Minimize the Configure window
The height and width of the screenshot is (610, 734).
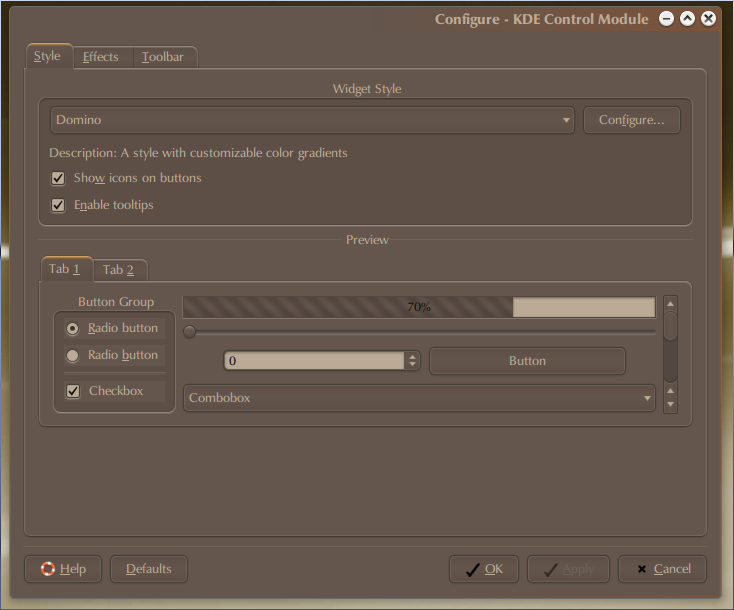click(x=667, y=19)
